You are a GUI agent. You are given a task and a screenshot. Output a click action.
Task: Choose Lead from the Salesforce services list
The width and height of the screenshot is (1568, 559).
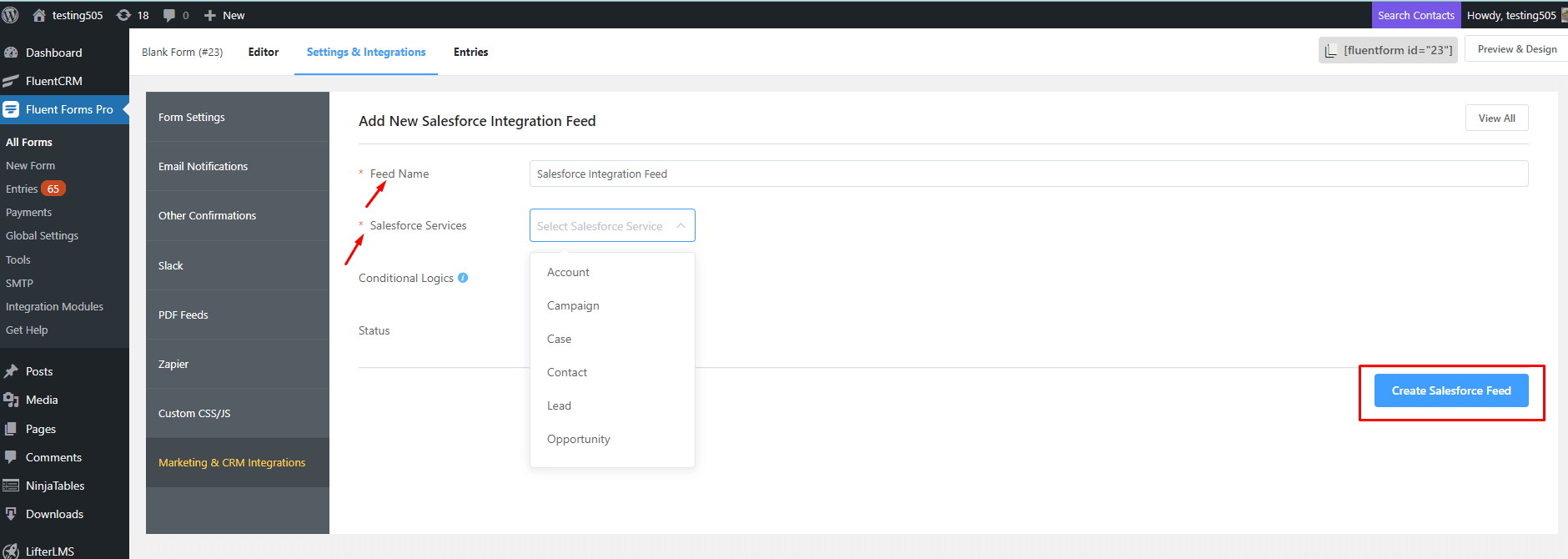point(612,405)
